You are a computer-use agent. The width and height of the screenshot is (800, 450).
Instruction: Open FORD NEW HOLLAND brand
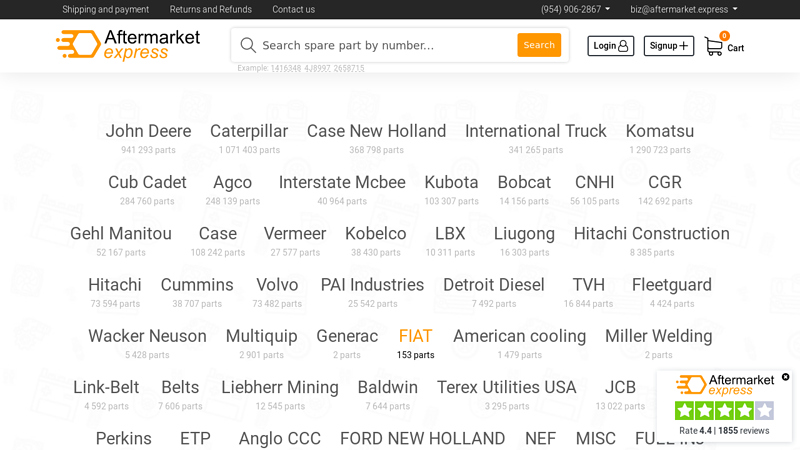[x=422, y=439]
